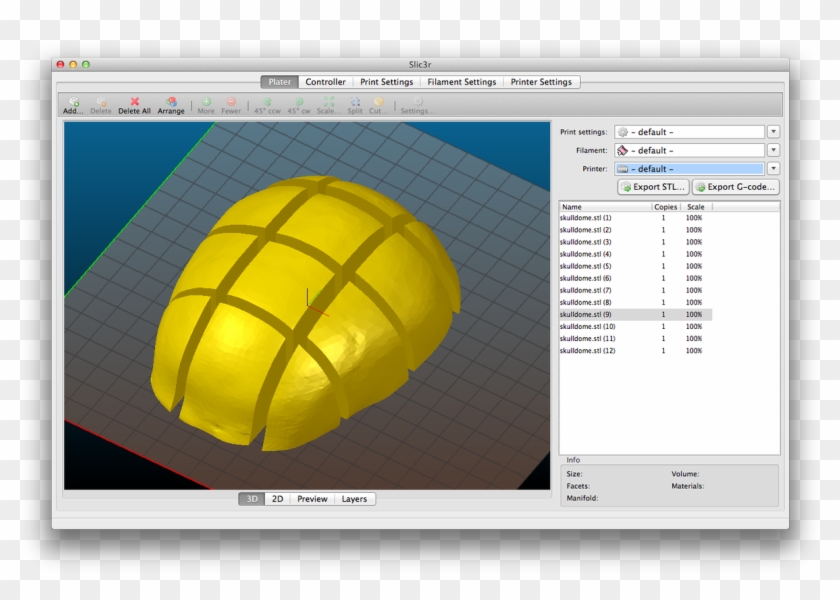Open the Filament Settings tab
Viewport: 840px width, 600px height.
462,82
